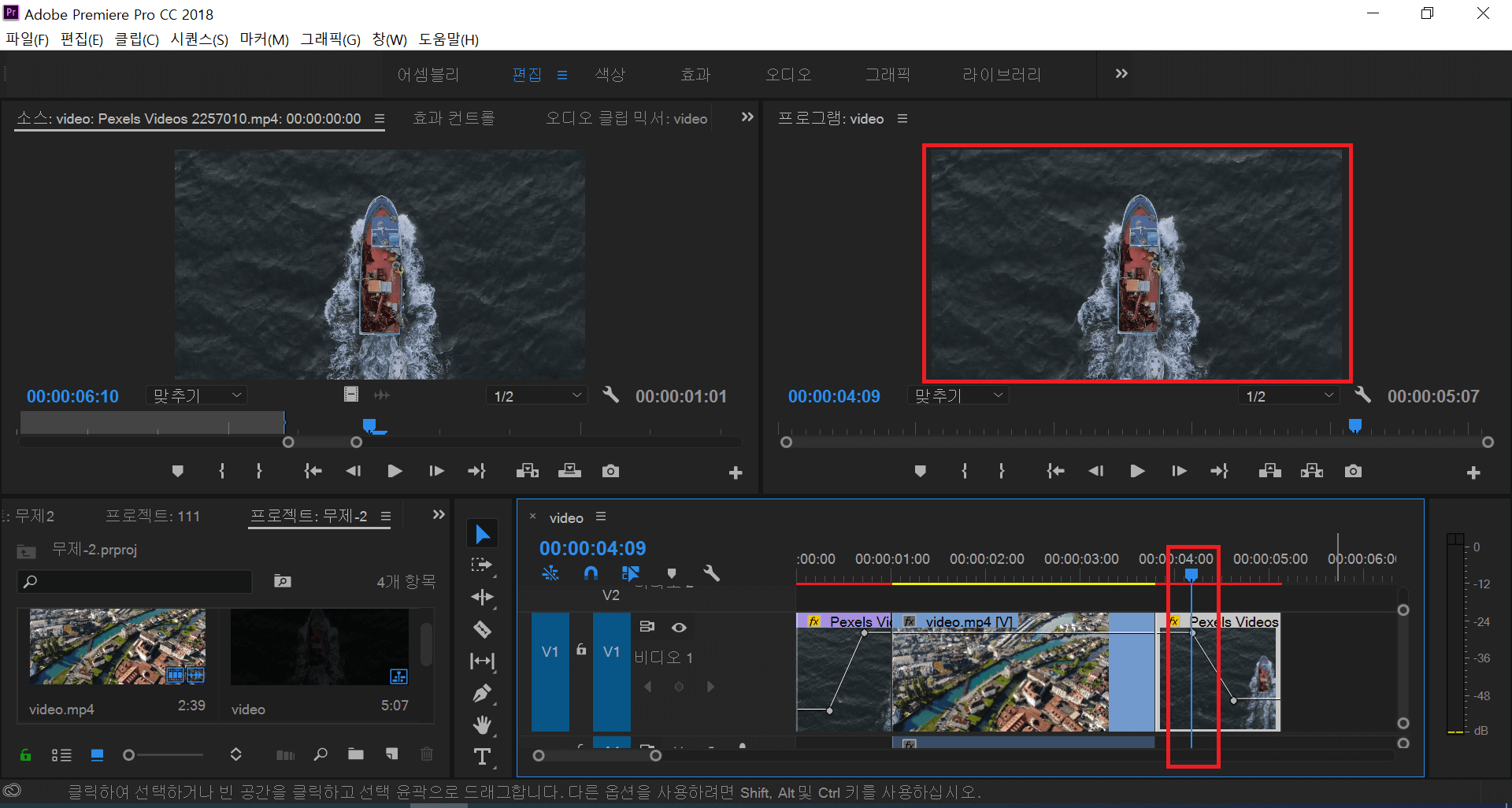
Task: Select the Track Select Forward tool
Action: (482, 565)
